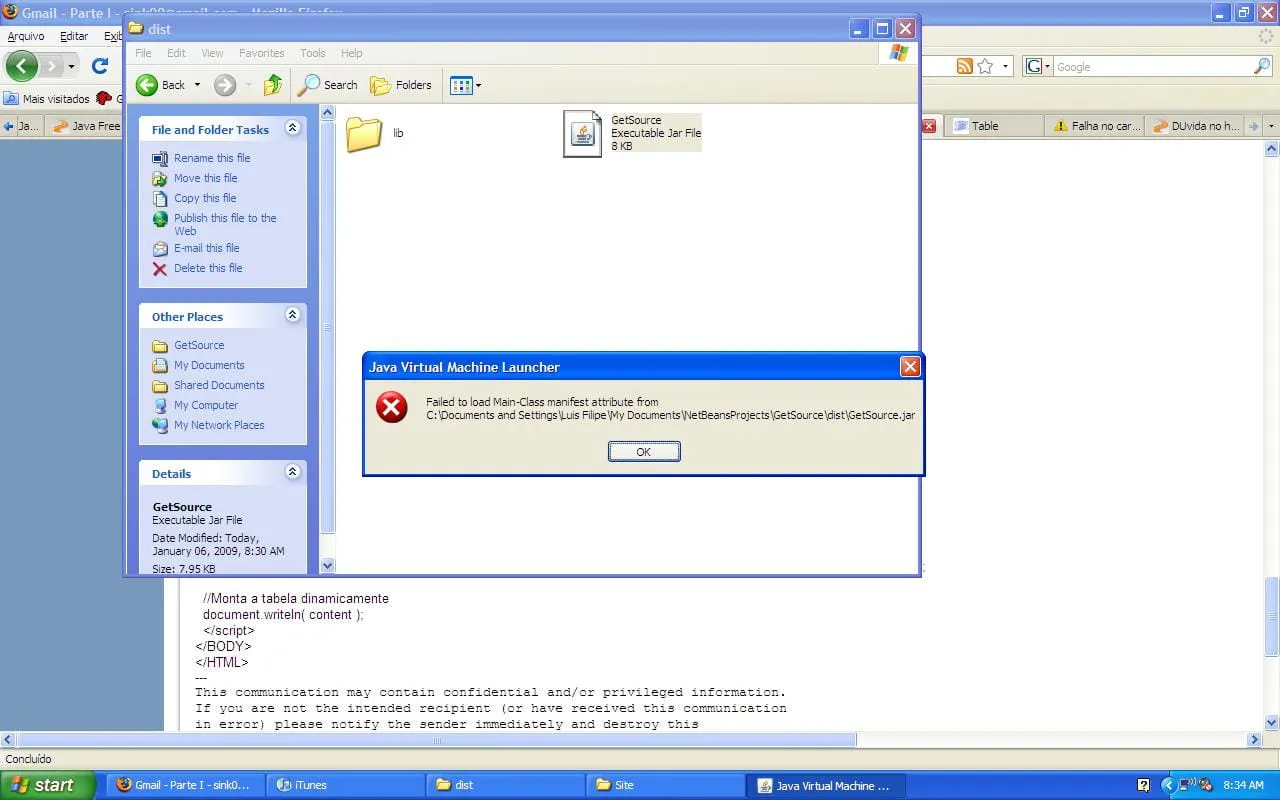Open My Network Places link

point(219,425)
